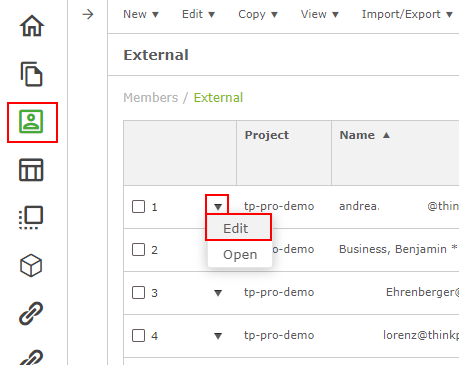Check the checkbox for row 1
The width and height of the screenshot is (459, 365).
[x=138, y=207]
